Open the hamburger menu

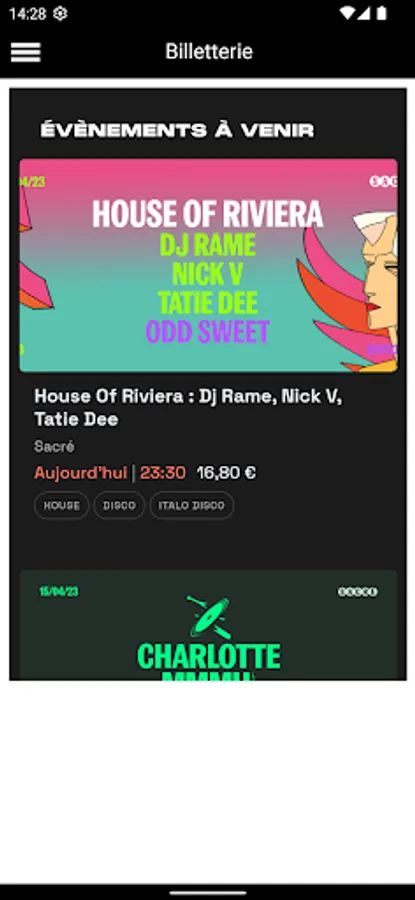(25, 52)
